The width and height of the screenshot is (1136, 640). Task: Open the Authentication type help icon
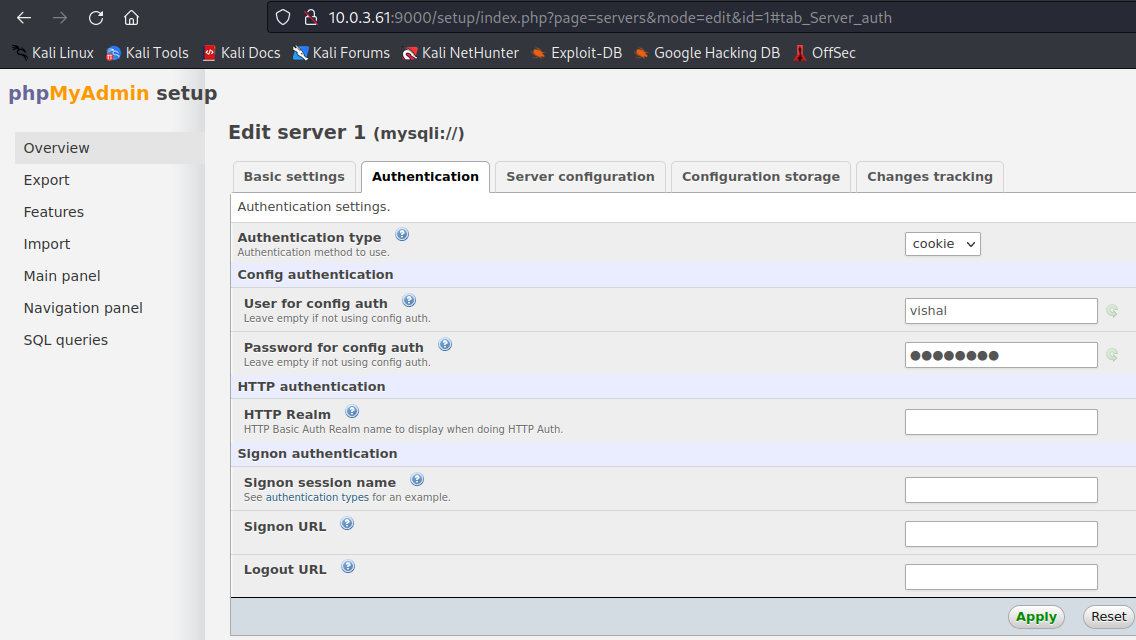(402, 234)
